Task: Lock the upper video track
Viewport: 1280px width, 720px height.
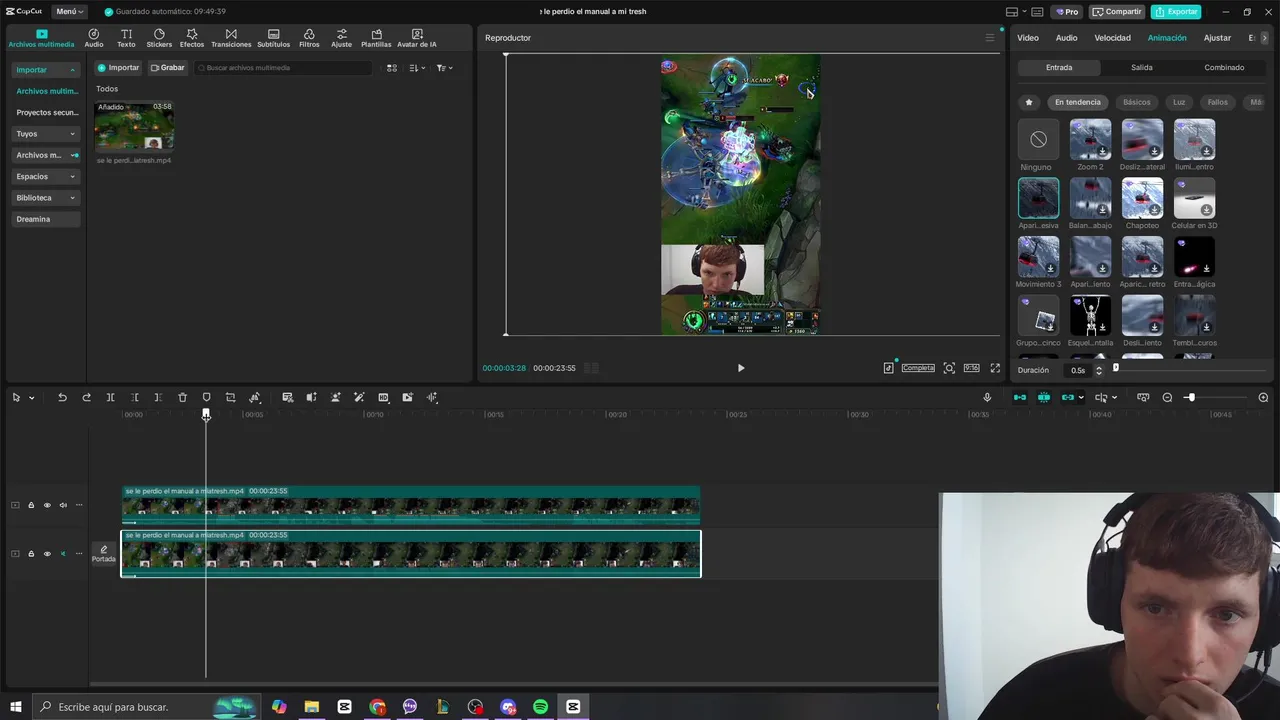Action: pos(31,505)
